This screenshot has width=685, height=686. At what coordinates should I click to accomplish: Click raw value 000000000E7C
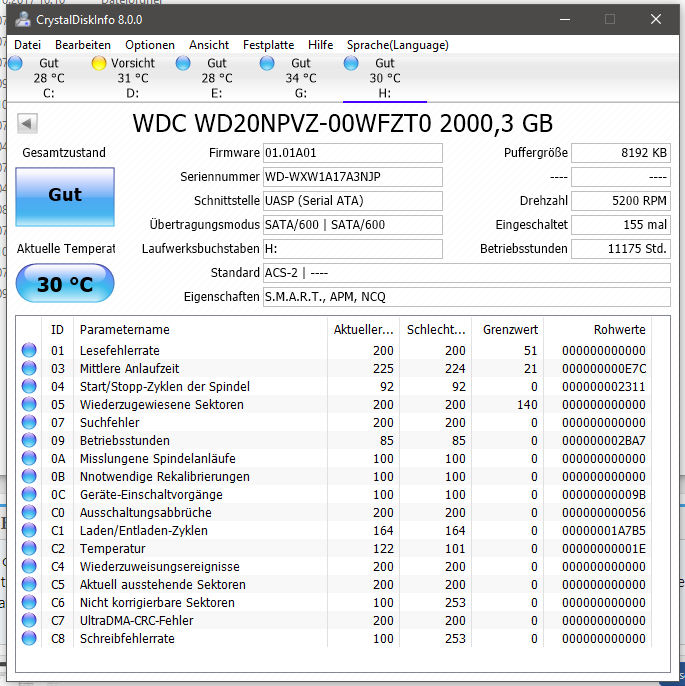click(604, 368)
